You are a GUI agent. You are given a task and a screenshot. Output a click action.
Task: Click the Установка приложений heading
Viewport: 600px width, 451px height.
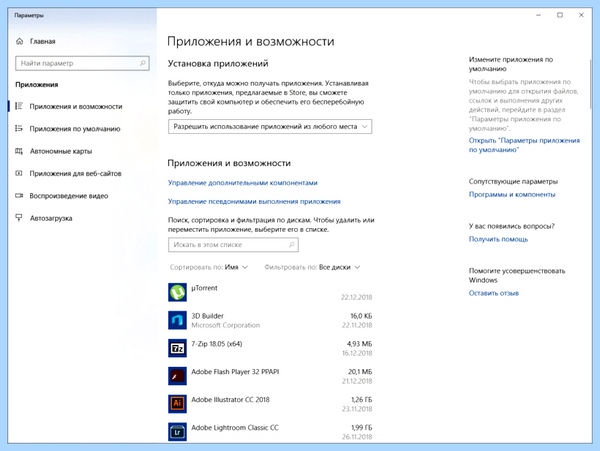point(218,63)
